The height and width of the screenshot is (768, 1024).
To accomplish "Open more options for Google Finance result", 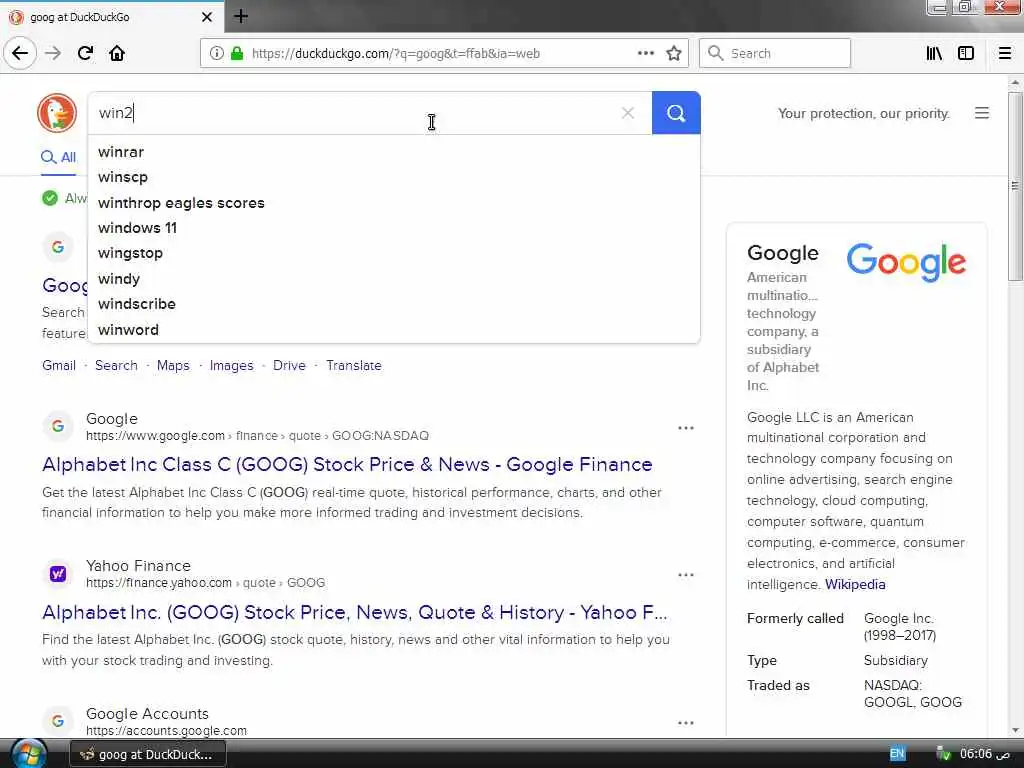I will point(686,428).
